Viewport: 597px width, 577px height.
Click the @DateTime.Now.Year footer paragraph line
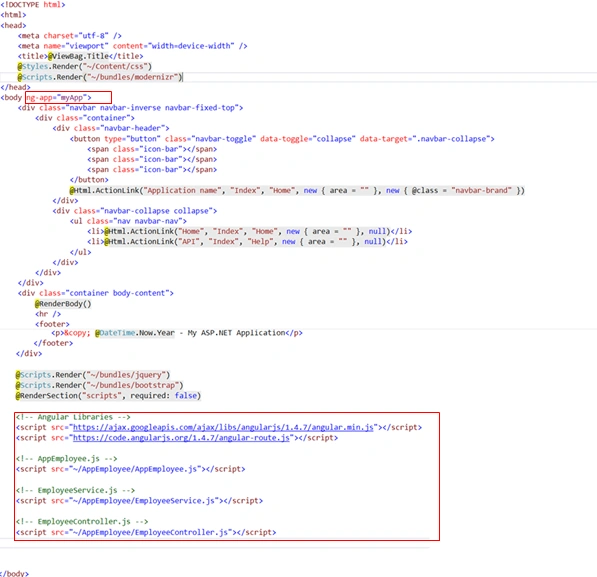pos(177,333)
